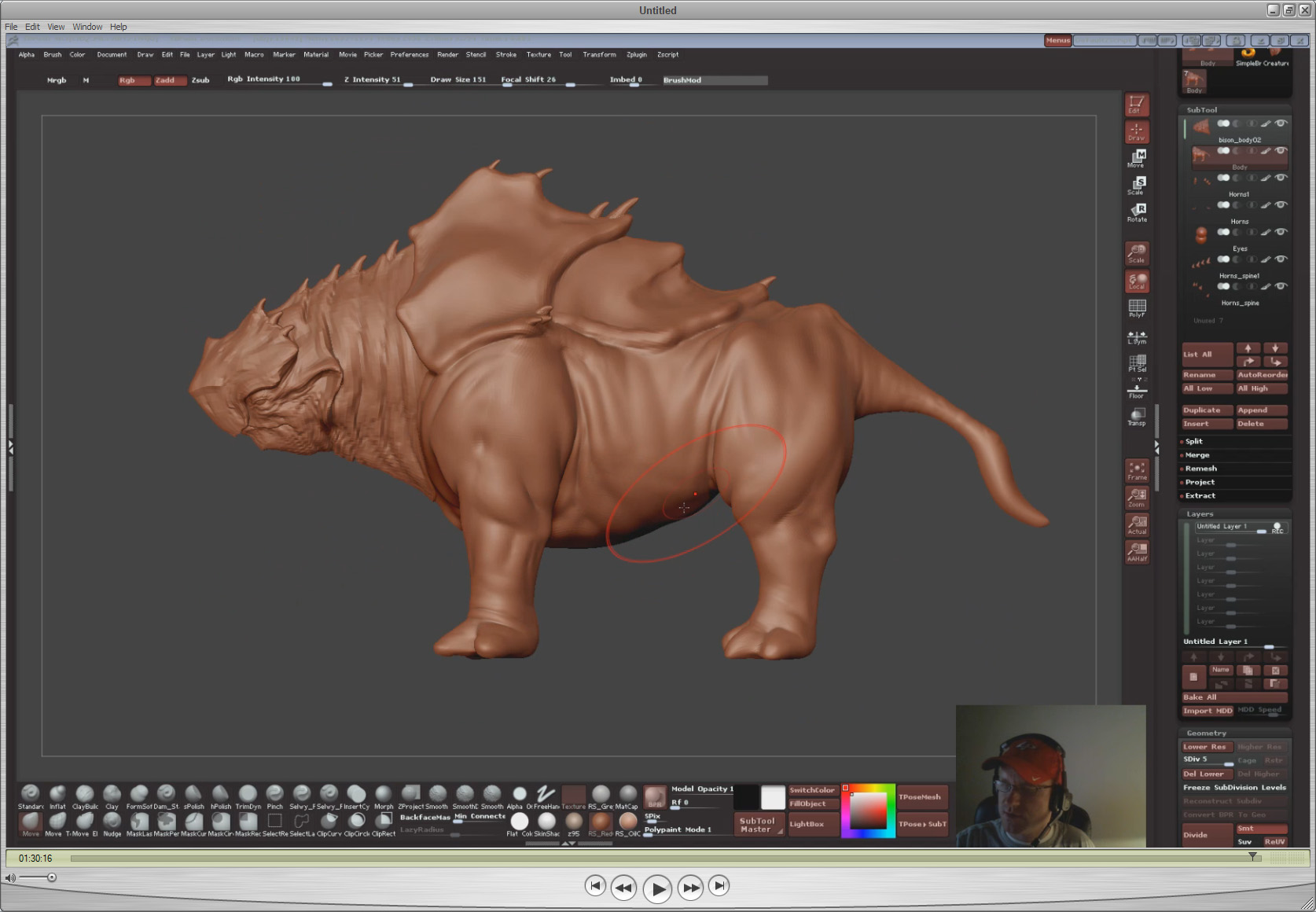Open the Transform menu
Image resolution: width=1316 pixels, height=912 pixels.
pos(599,54)
